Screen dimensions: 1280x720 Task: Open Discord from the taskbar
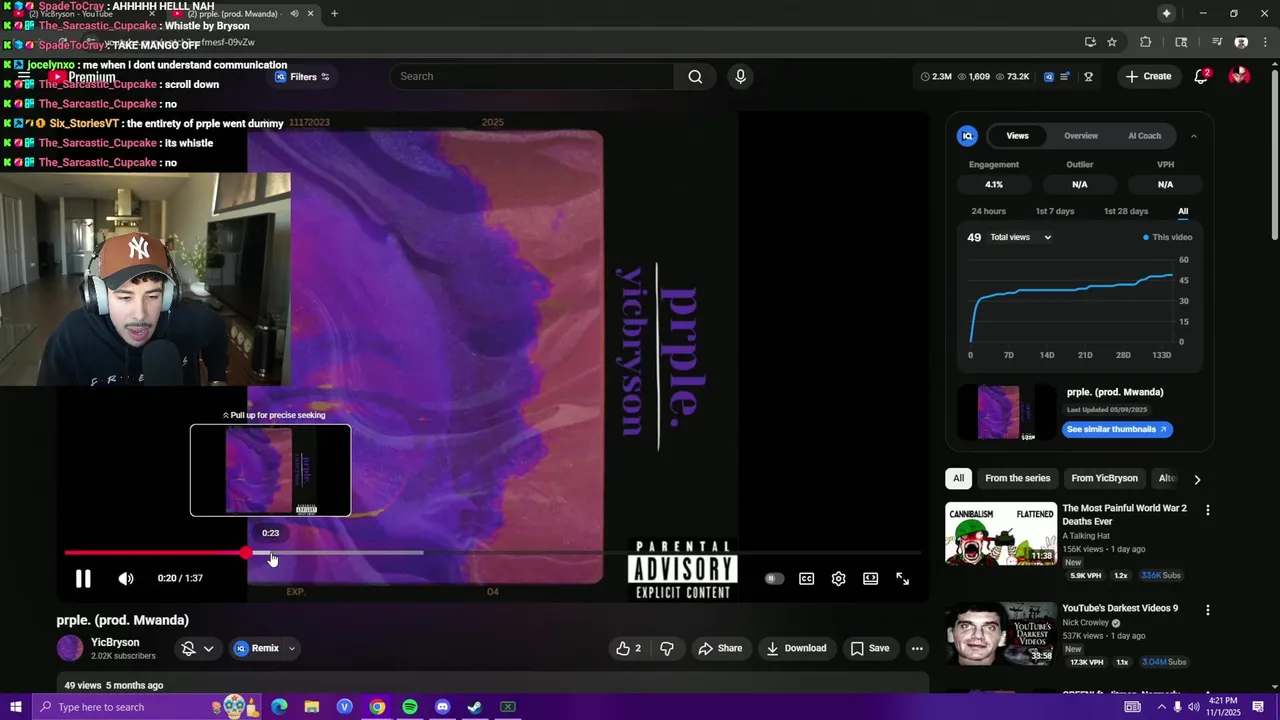click(x=443, y=707)
